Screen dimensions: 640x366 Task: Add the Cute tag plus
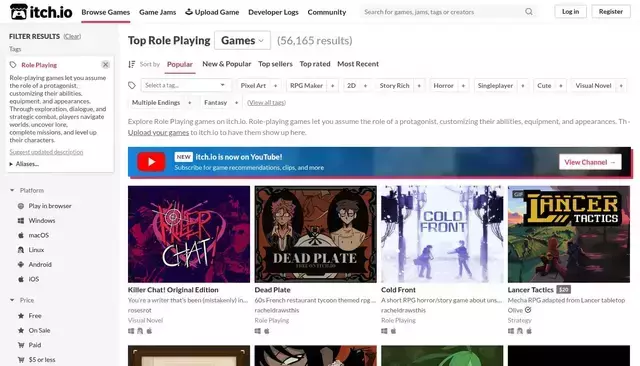tap(561, 86)
